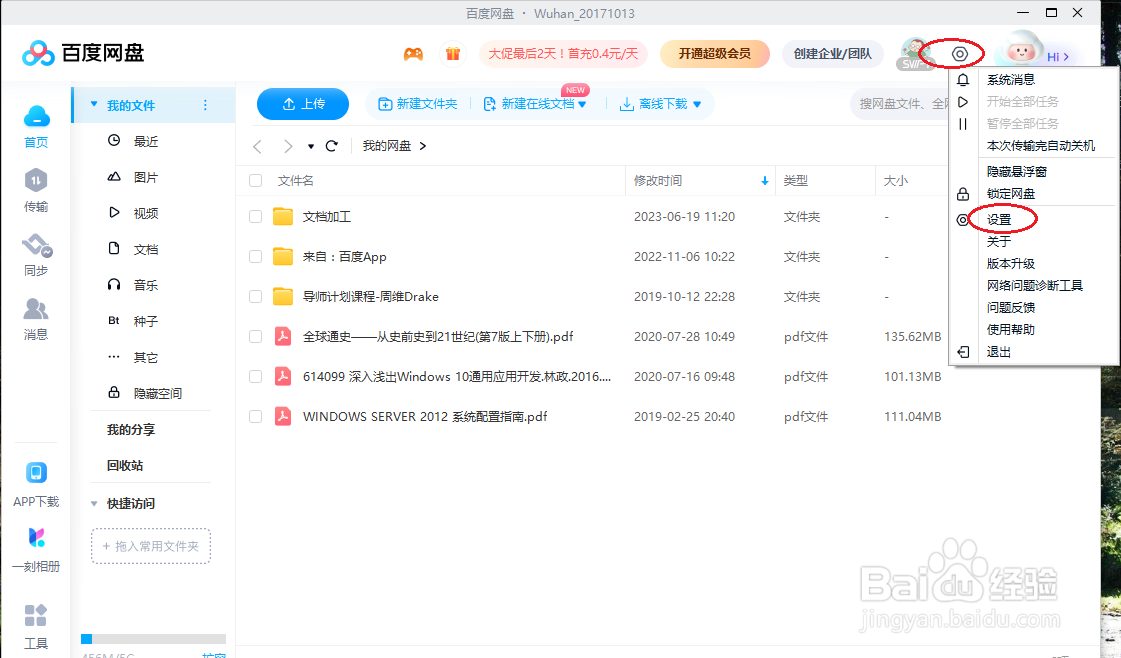Open 工具 tools in sidebar
This screenshot has height=658, width=1121.
pyautogui.click(x=36, y=627)
